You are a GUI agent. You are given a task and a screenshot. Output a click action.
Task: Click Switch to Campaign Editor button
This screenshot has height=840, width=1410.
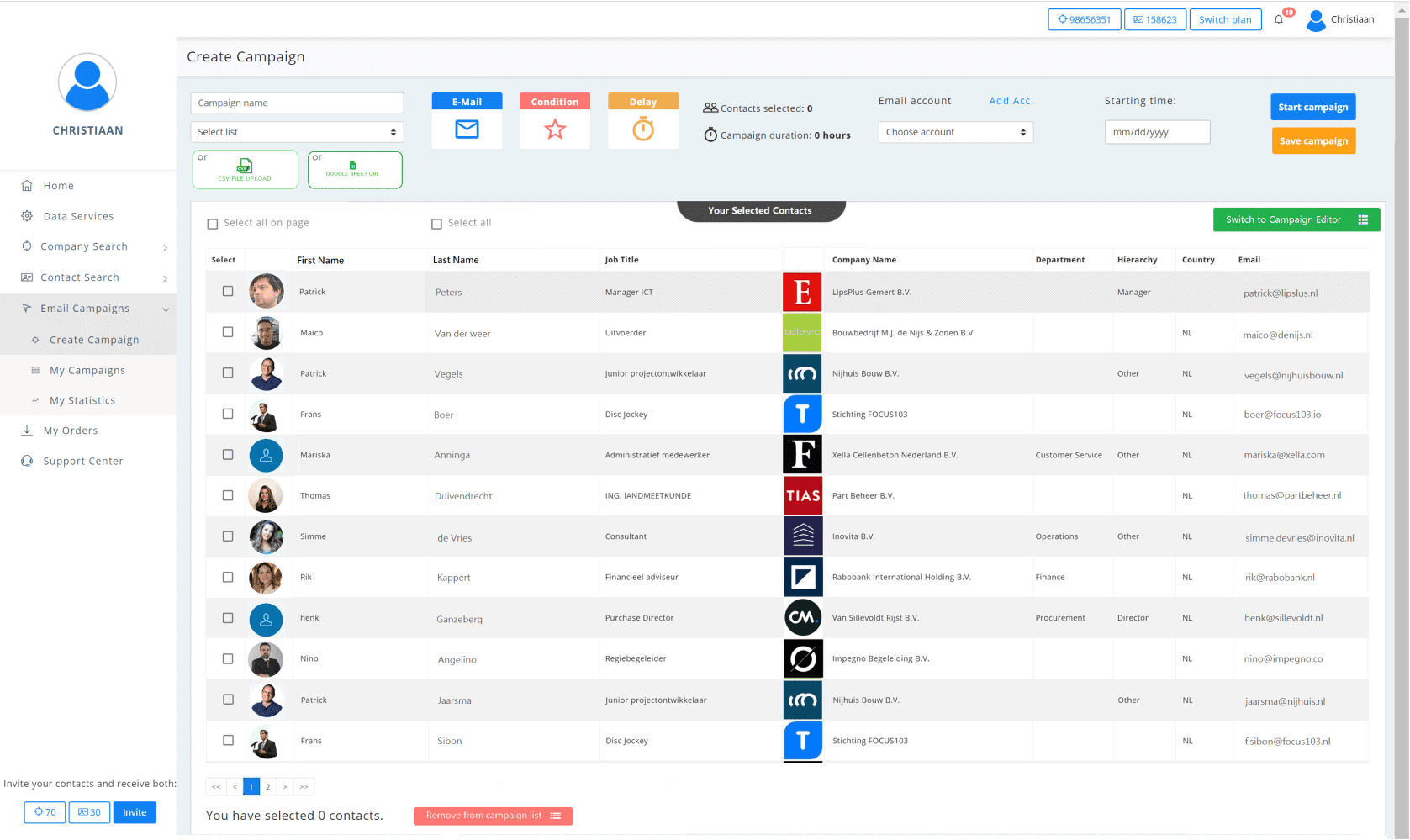(x=1296, y=219)
